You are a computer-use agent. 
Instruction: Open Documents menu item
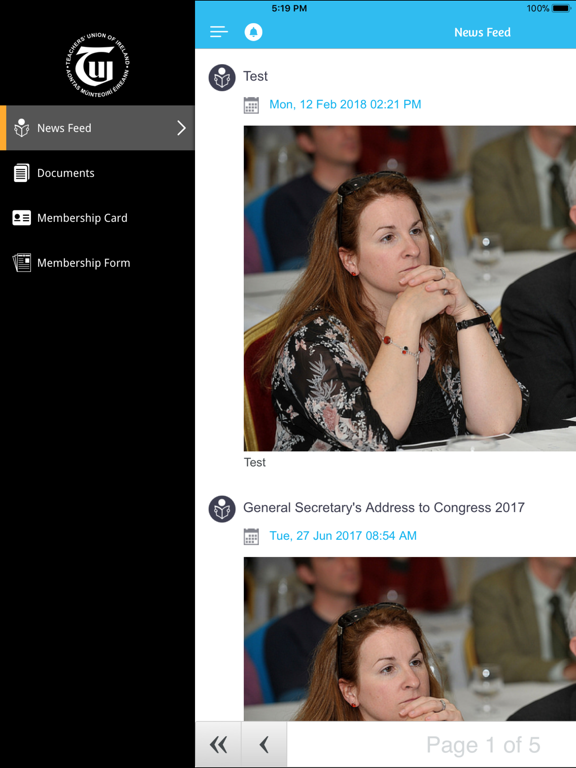coord(97,173)
